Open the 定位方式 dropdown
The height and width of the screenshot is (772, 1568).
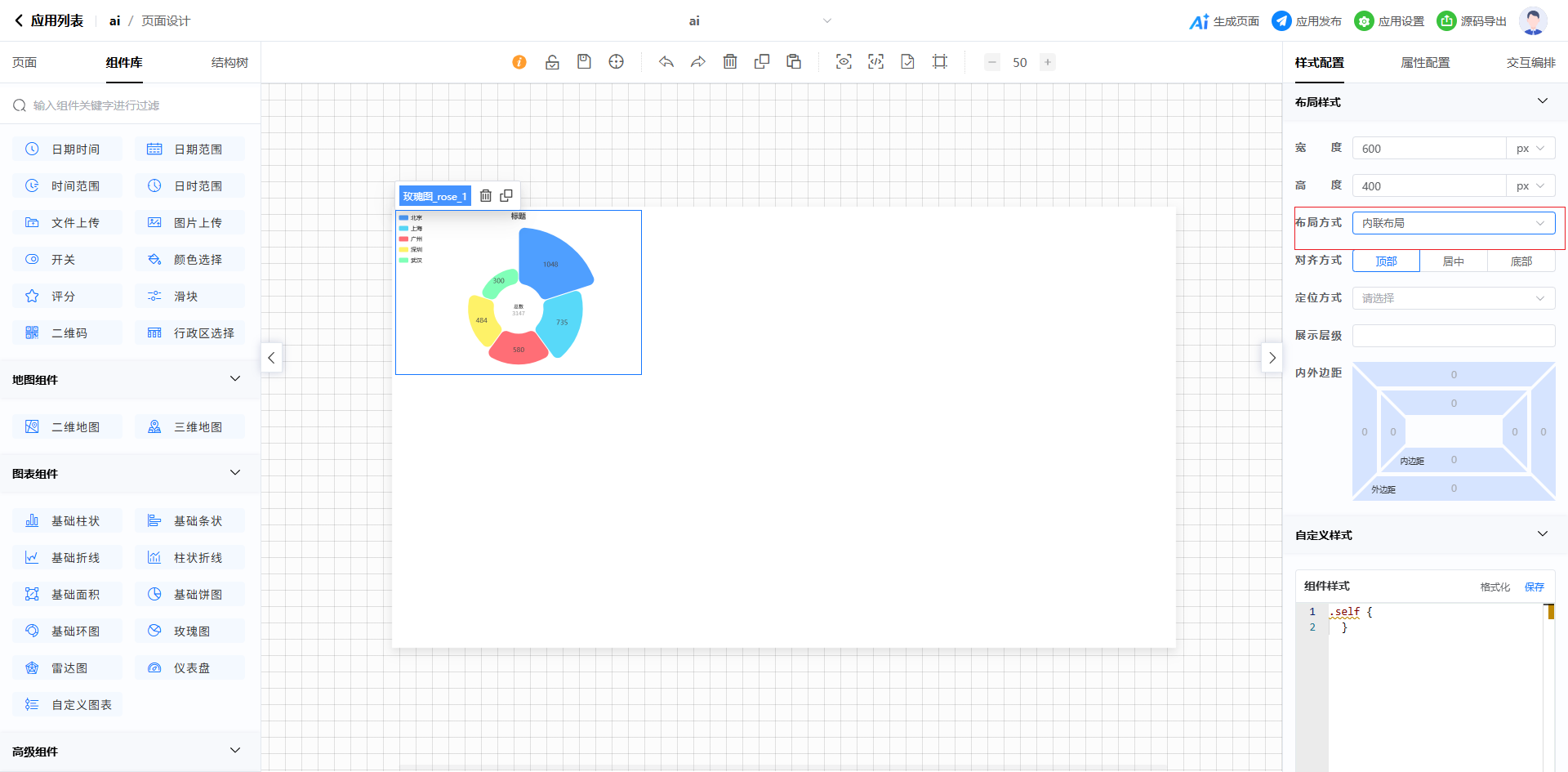1453,298
